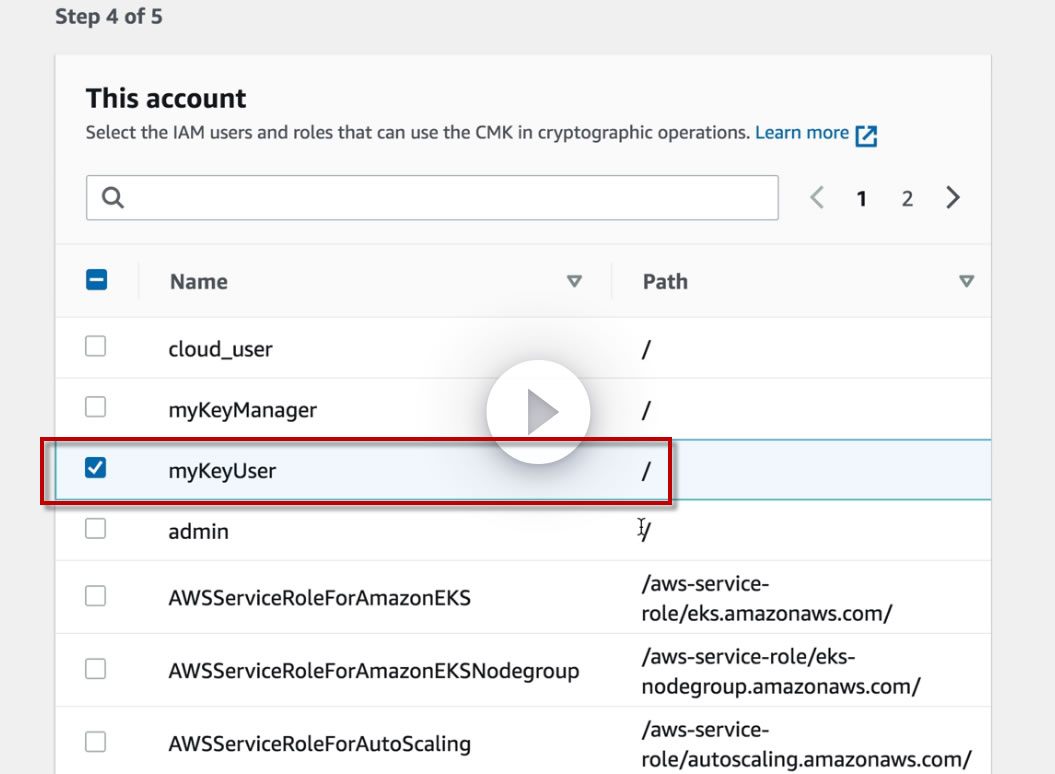Click the search magnifier icon
This screenshot has width=1055, height=774.
point(113,198)
